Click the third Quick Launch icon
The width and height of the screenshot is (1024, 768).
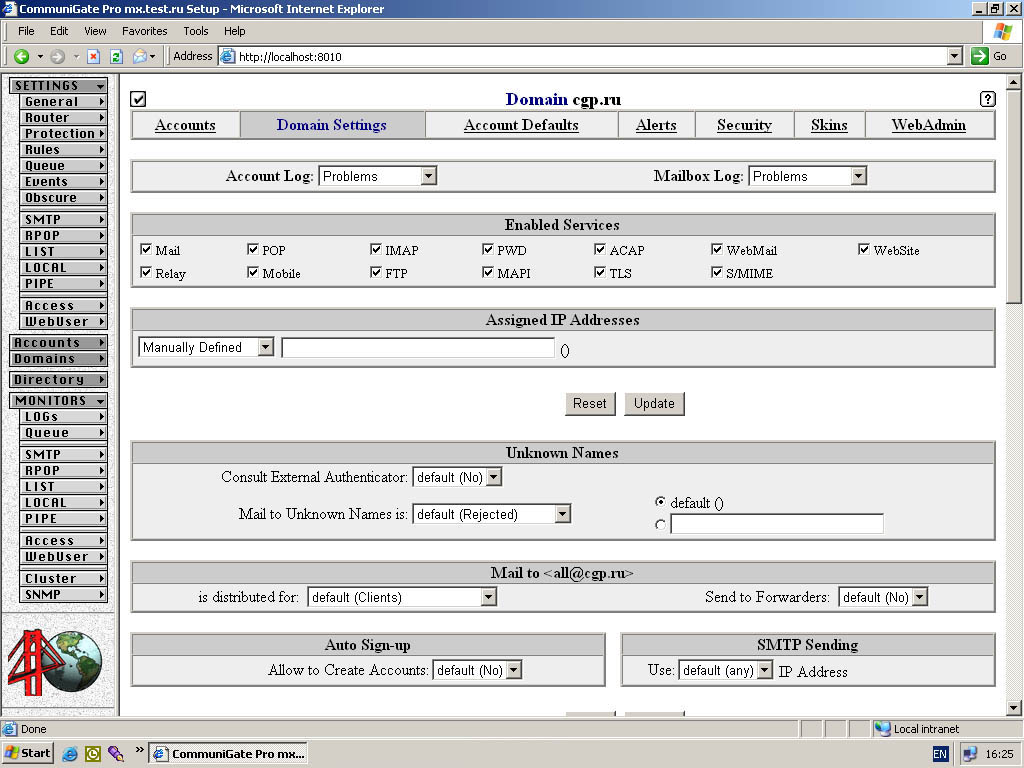click(116, 754)
